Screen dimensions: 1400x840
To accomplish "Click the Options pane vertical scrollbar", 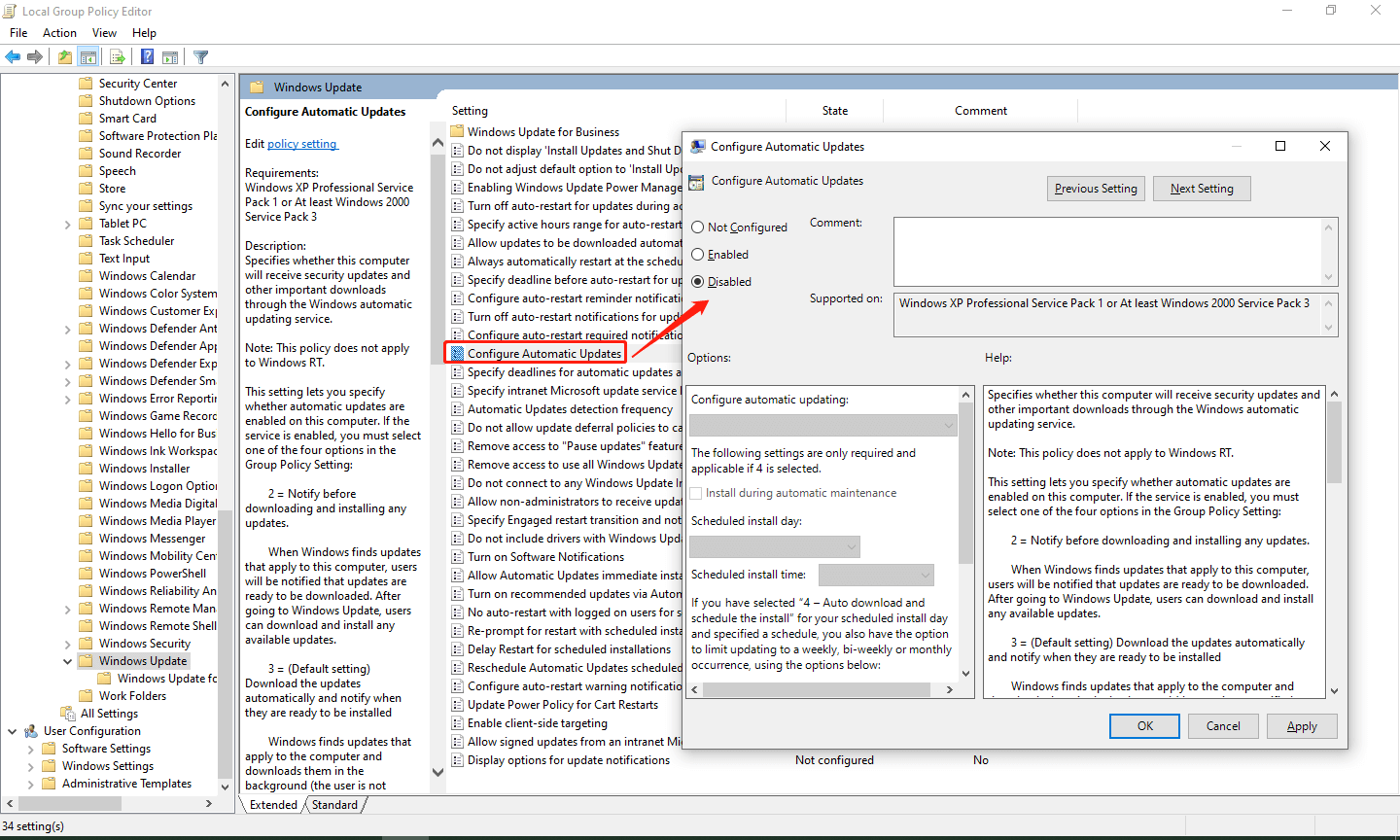I will tap(965, 534).
